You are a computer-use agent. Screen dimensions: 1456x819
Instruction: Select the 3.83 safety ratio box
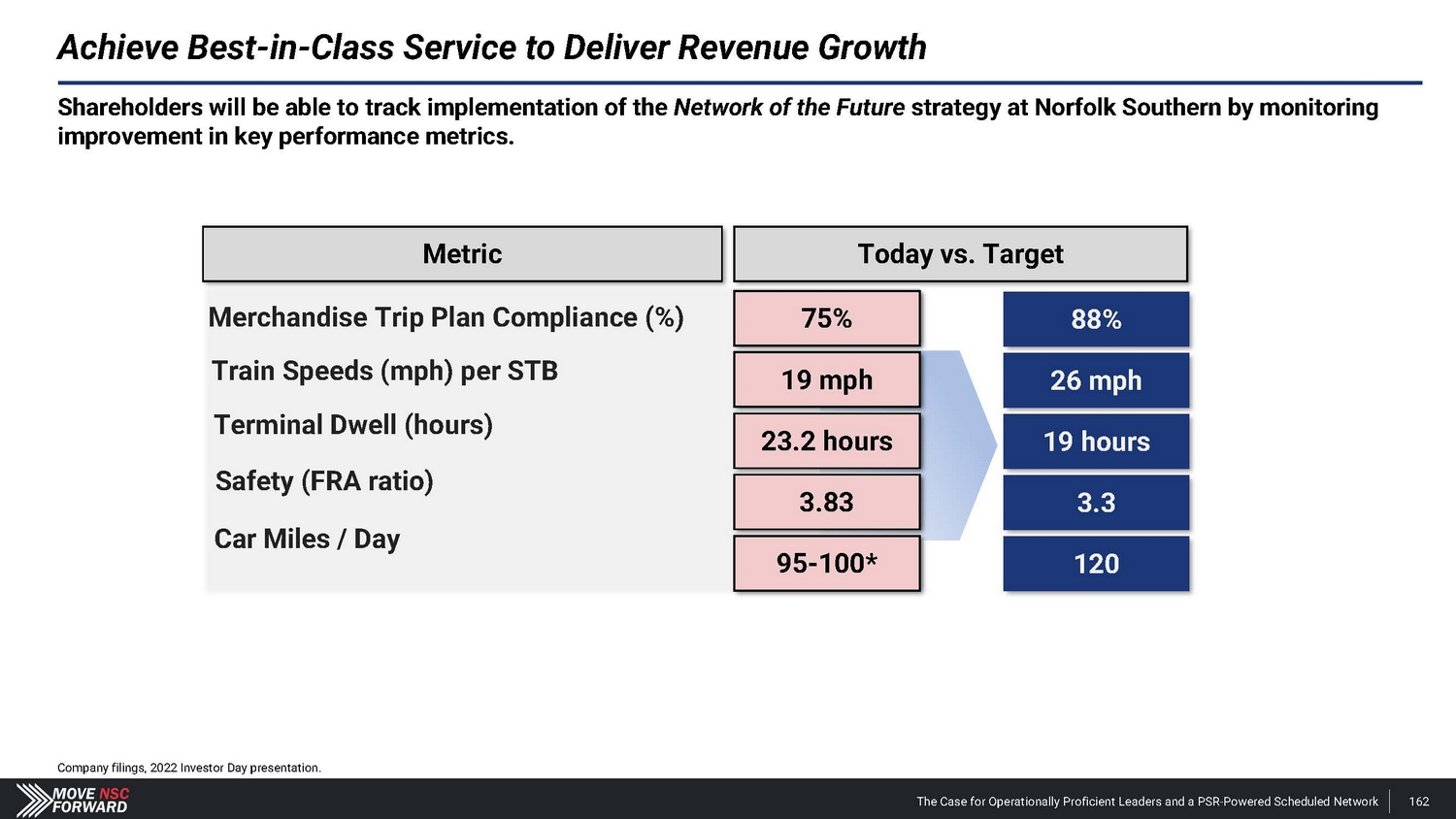tap(826, 503)
